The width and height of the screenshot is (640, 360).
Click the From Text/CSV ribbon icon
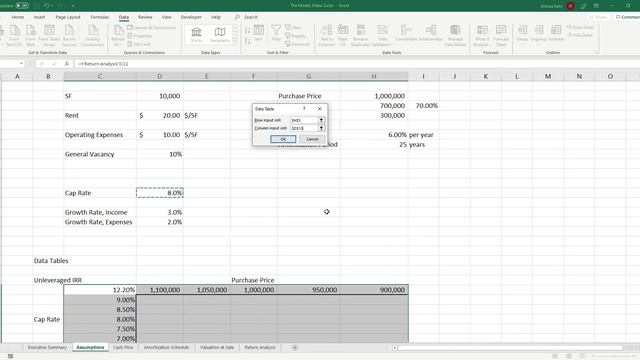pyautogui.click(x=14, y=35)
